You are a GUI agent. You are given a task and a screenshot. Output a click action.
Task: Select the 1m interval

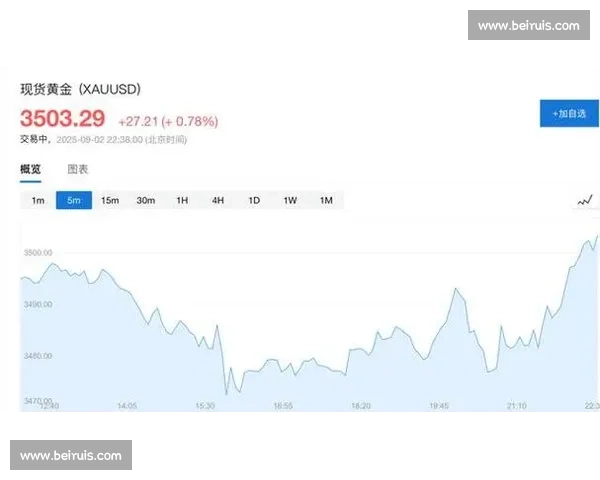click(x=38, y=201)
